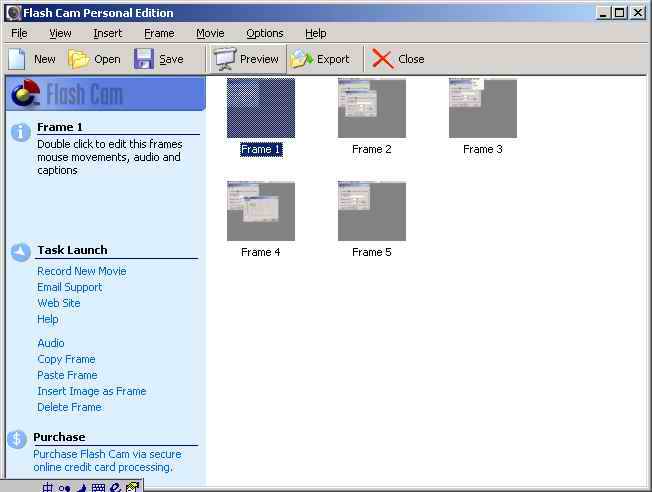Click the Record New Movie link
The width and height of the screenshot is (652, 492).
click(82, 271)
